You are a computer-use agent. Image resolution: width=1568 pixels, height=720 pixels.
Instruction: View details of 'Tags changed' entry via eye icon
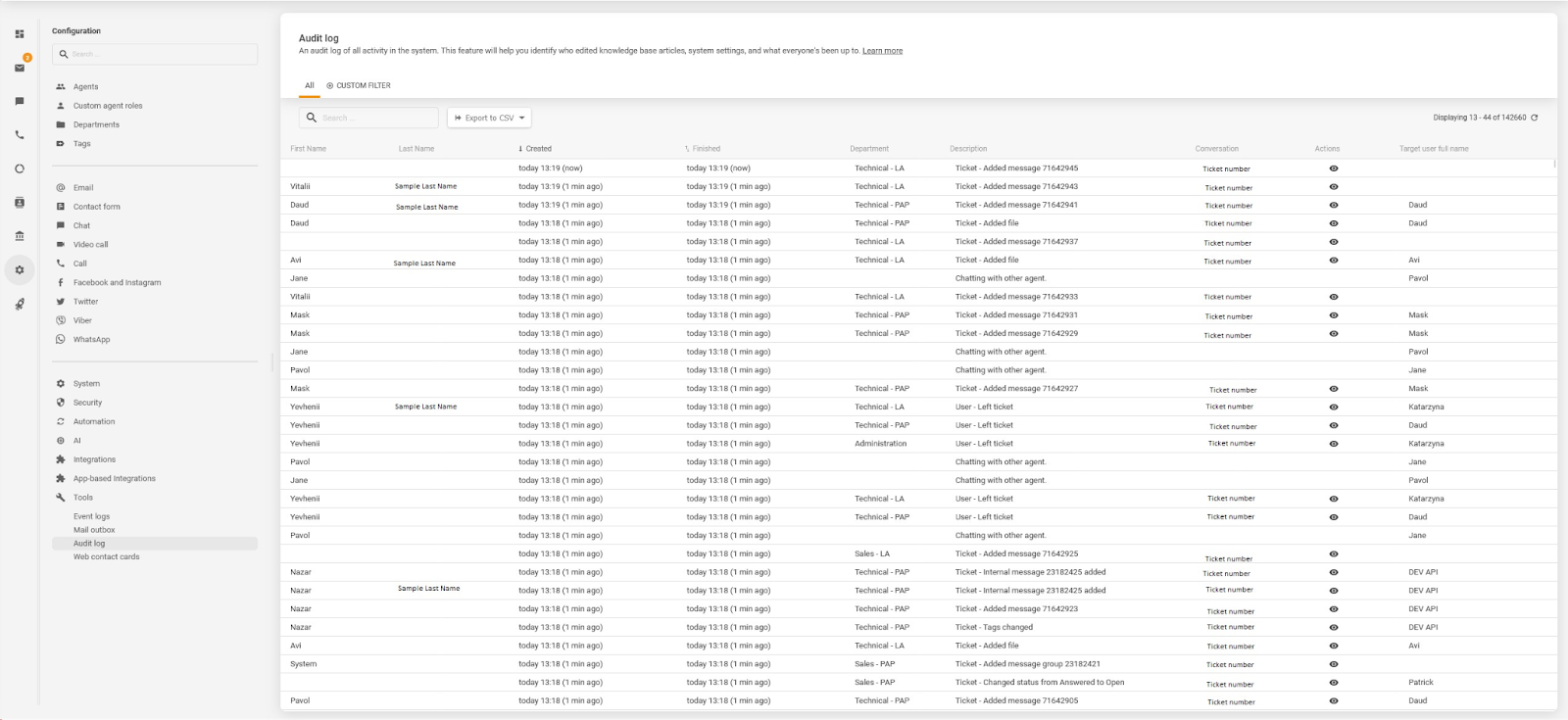click(1334, 628)
